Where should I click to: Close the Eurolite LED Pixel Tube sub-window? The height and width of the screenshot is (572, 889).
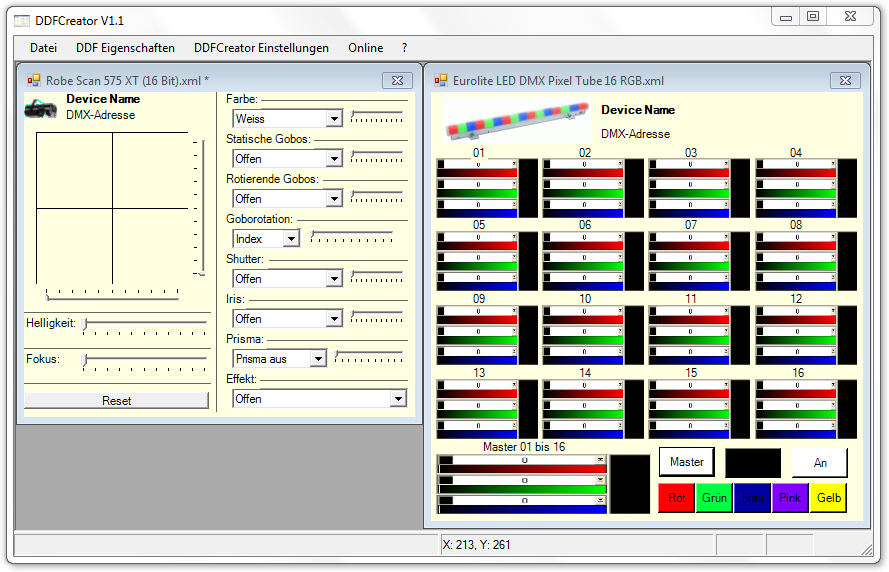[844, 80]
